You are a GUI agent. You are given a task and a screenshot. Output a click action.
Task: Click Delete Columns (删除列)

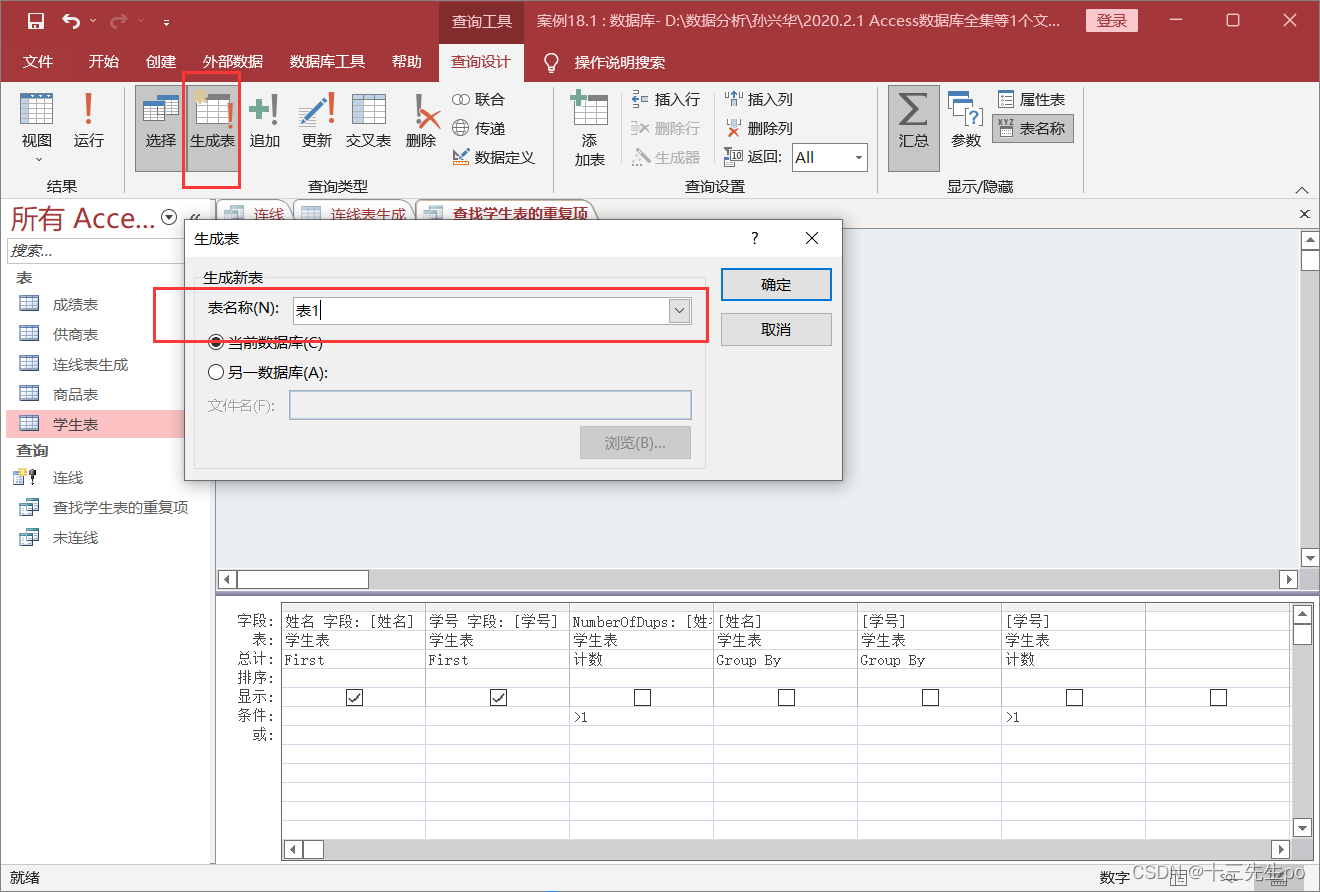click(x=759, y=128)
